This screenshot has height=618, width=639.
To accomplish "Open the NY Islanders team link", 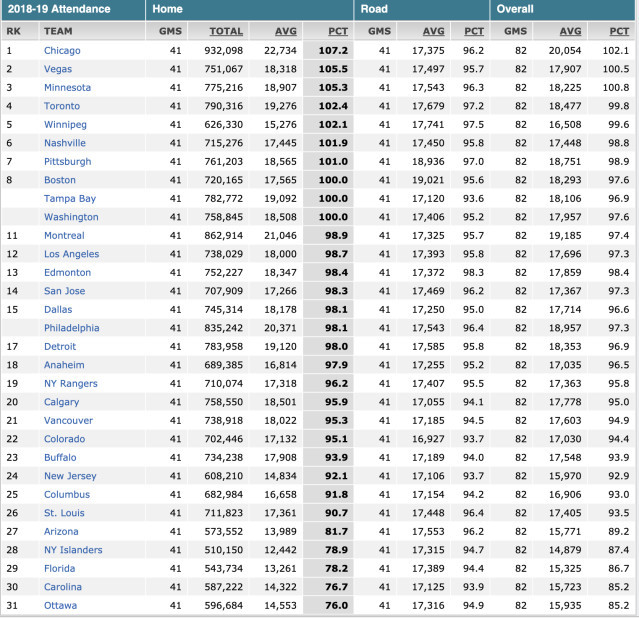I will tap(73, 550).
